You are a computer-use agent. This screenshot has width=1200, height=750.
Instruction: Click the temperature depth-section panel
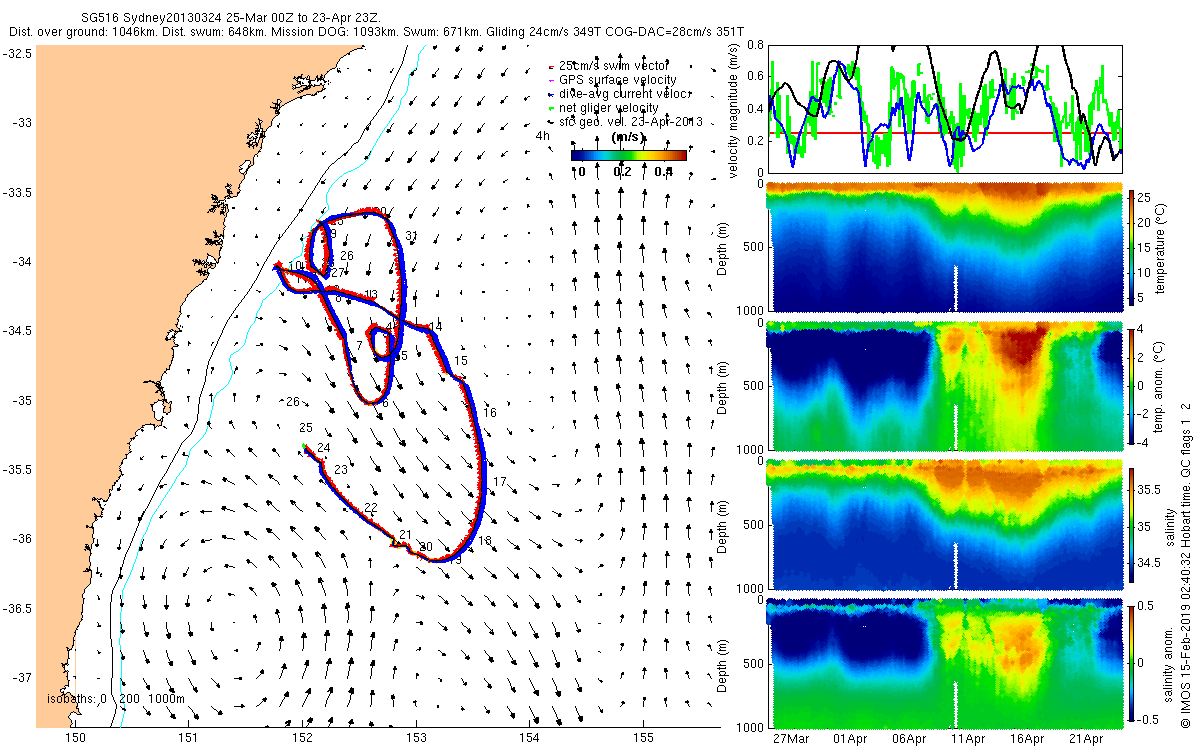943,245
